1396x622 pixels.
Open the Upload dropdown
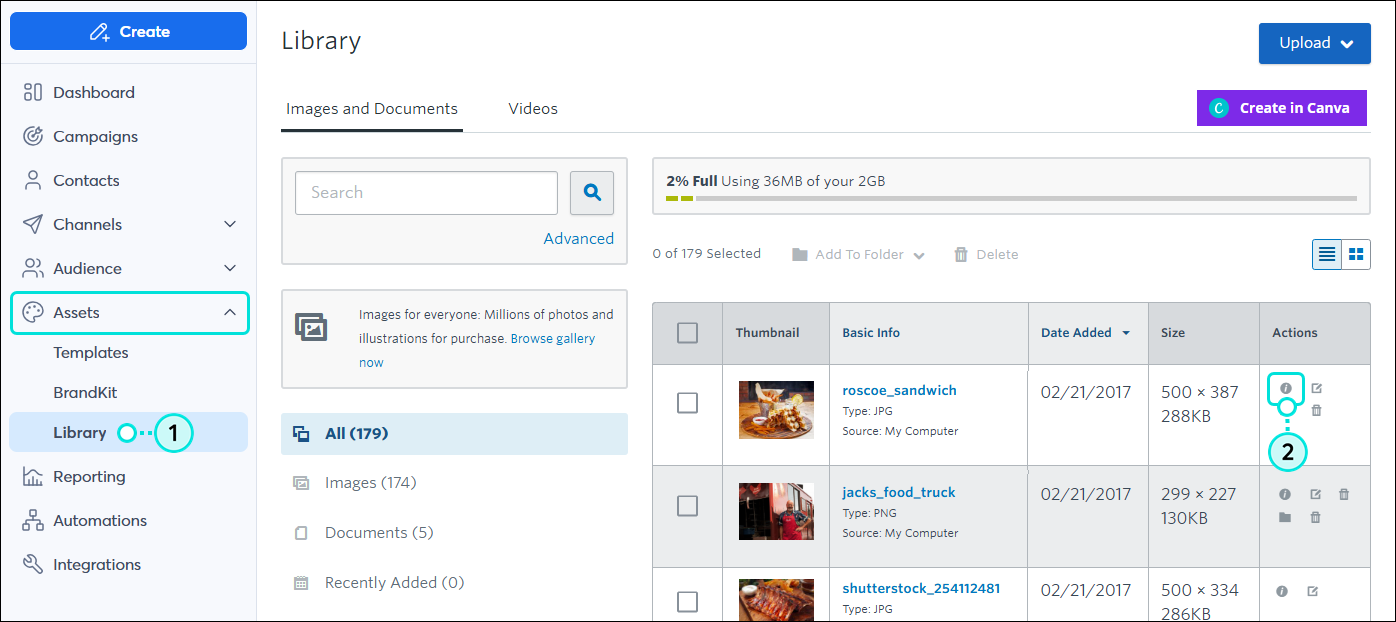(1314, 43)
